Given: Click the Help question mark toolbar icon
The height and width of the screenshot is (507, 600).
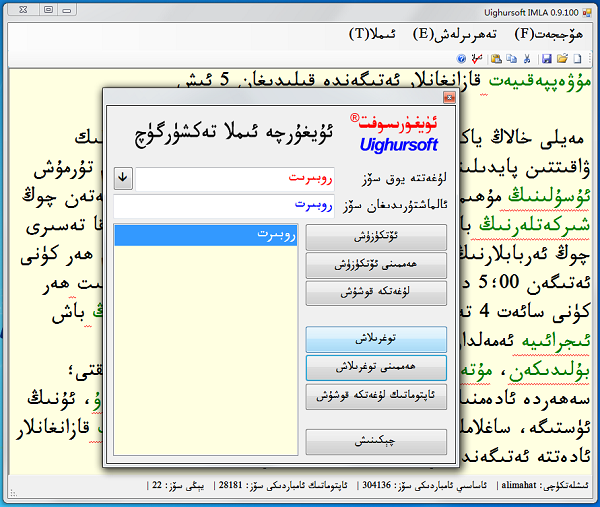Looking at the screenshot, I should pyautogui.click(x=461, y=59).
